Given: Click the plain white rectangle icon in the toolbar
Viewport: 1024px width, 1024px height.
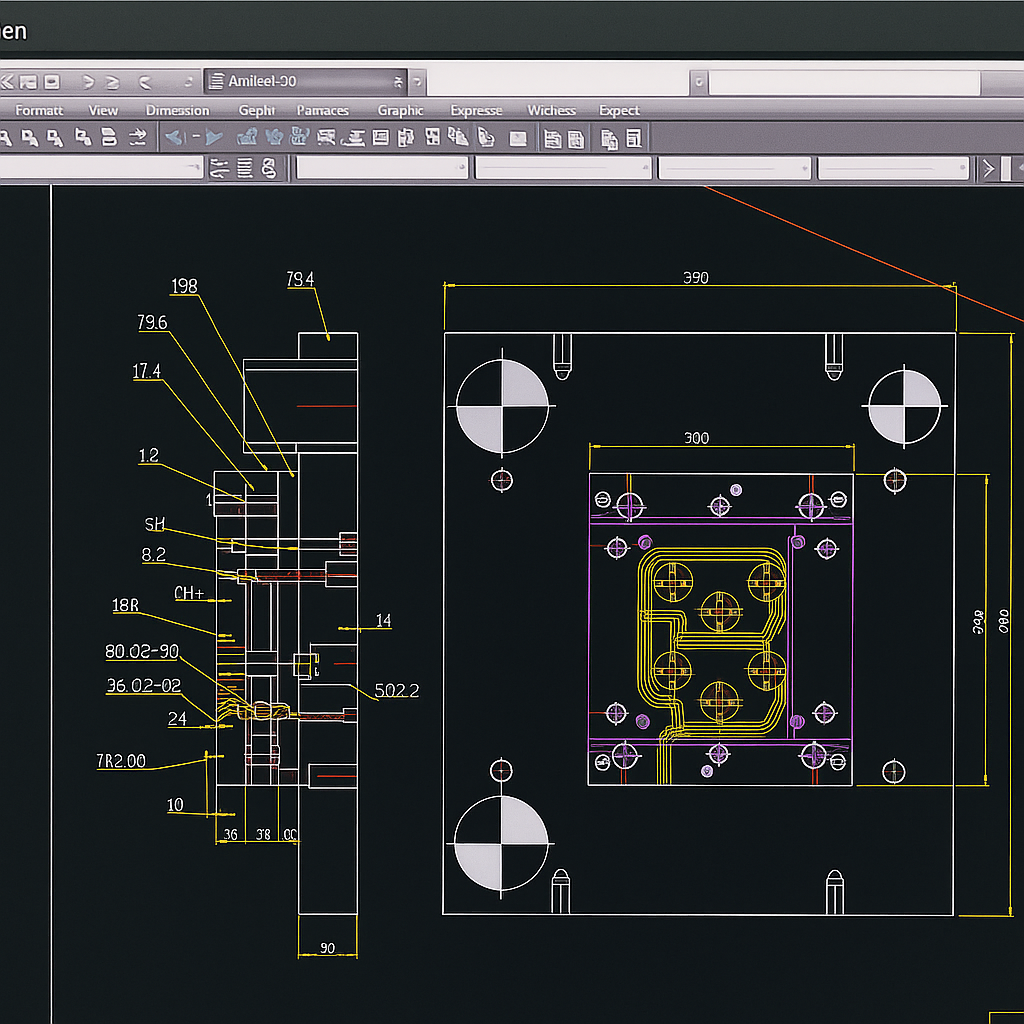Looking at the screenshot, I should tap(518, 138).
